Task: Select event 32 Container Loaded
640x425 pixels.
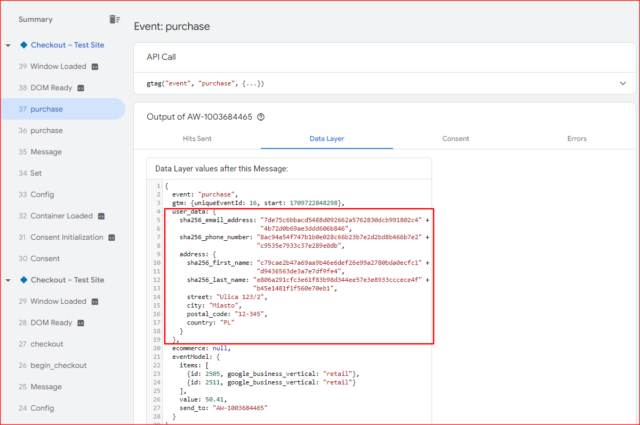Action: 56,216
